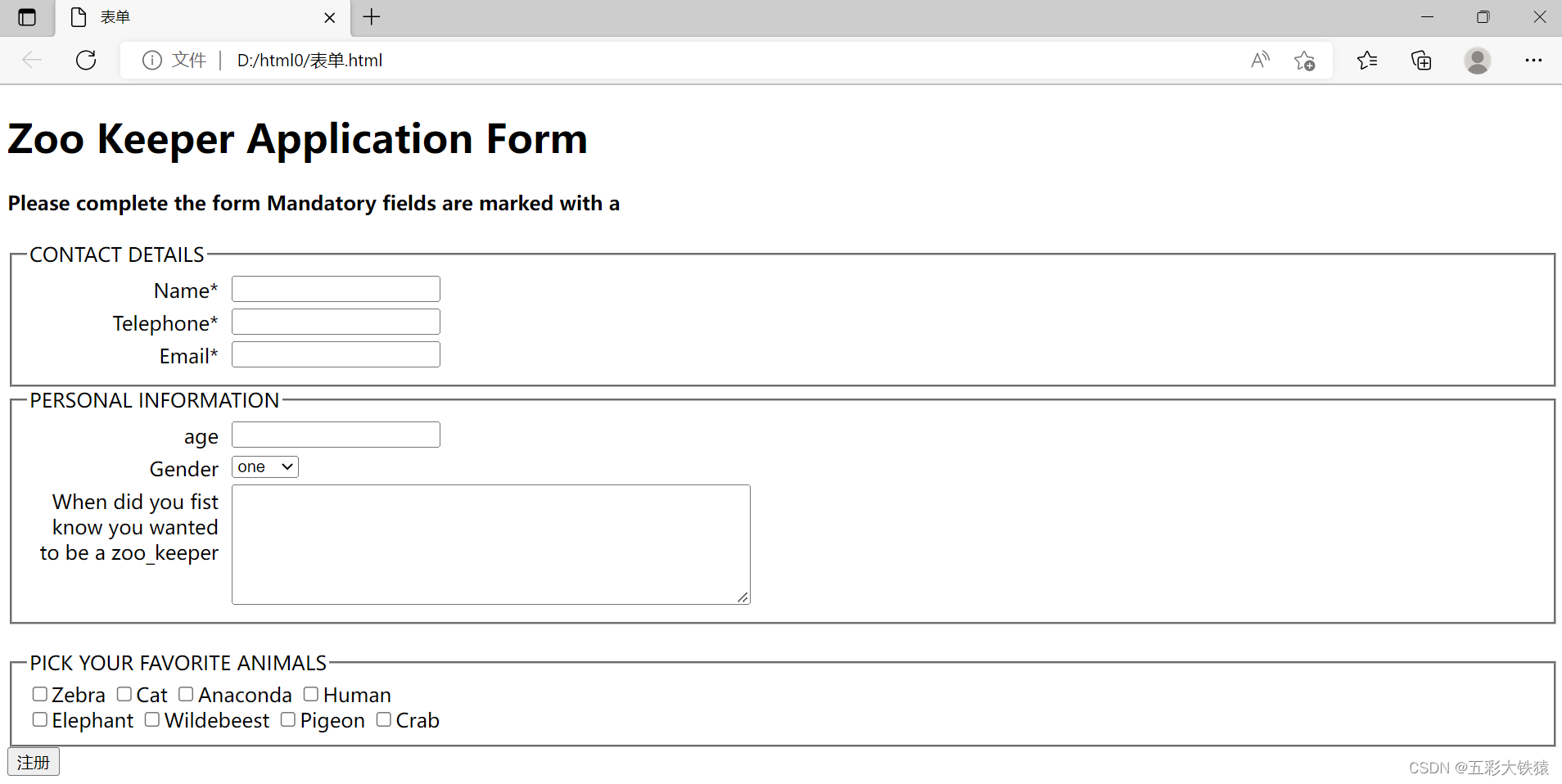Open a new browser tab
This screenshot has height=784, width=1562.
click(x=372, y=17)
